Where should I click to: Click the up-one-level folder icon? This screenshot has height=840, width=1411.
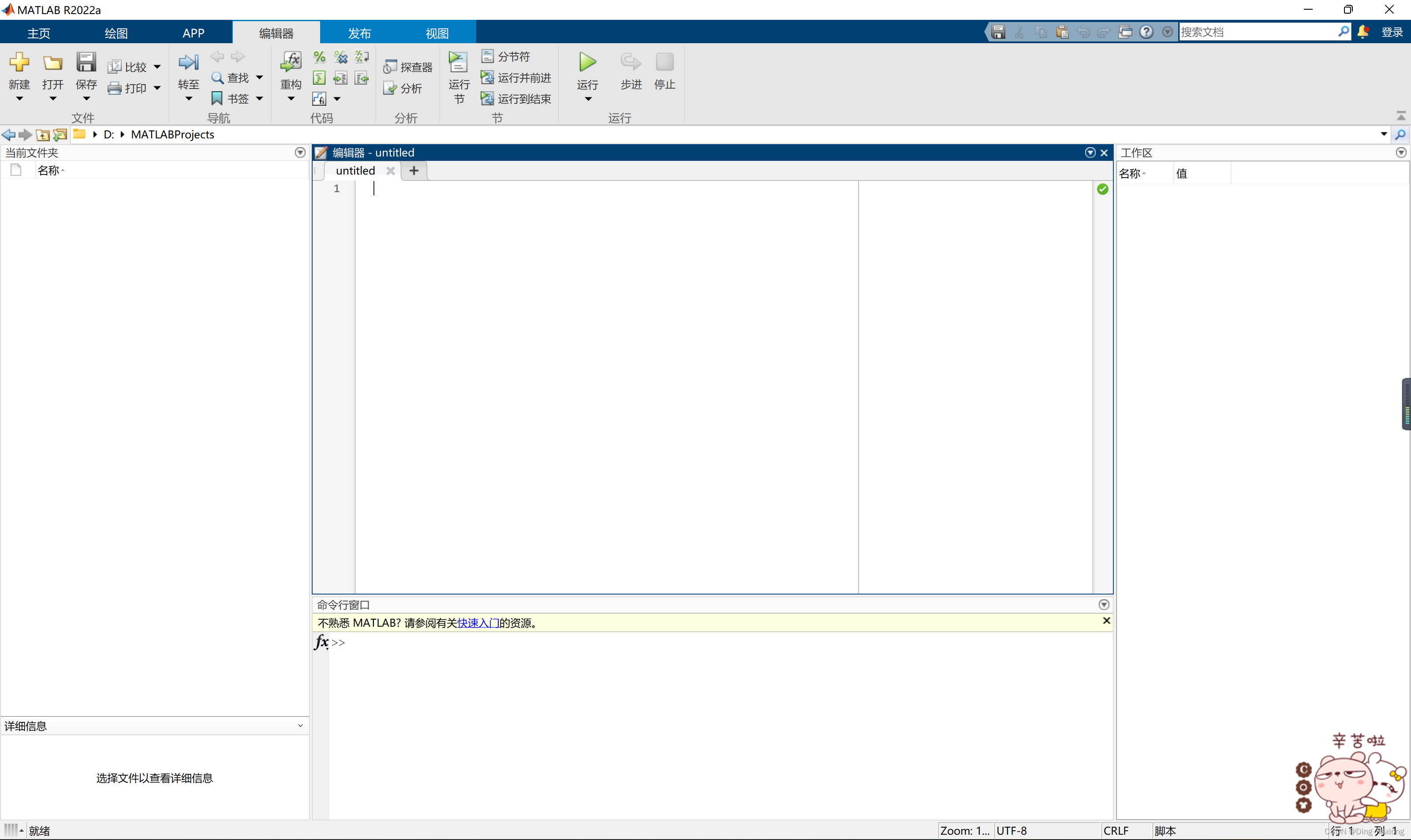point(42,135)
